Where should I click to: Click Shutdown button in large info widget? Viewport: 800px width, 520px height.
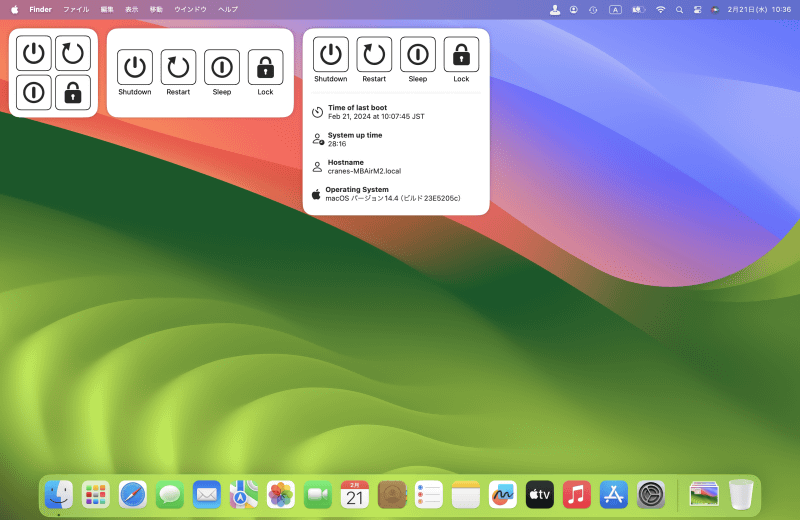331,54
